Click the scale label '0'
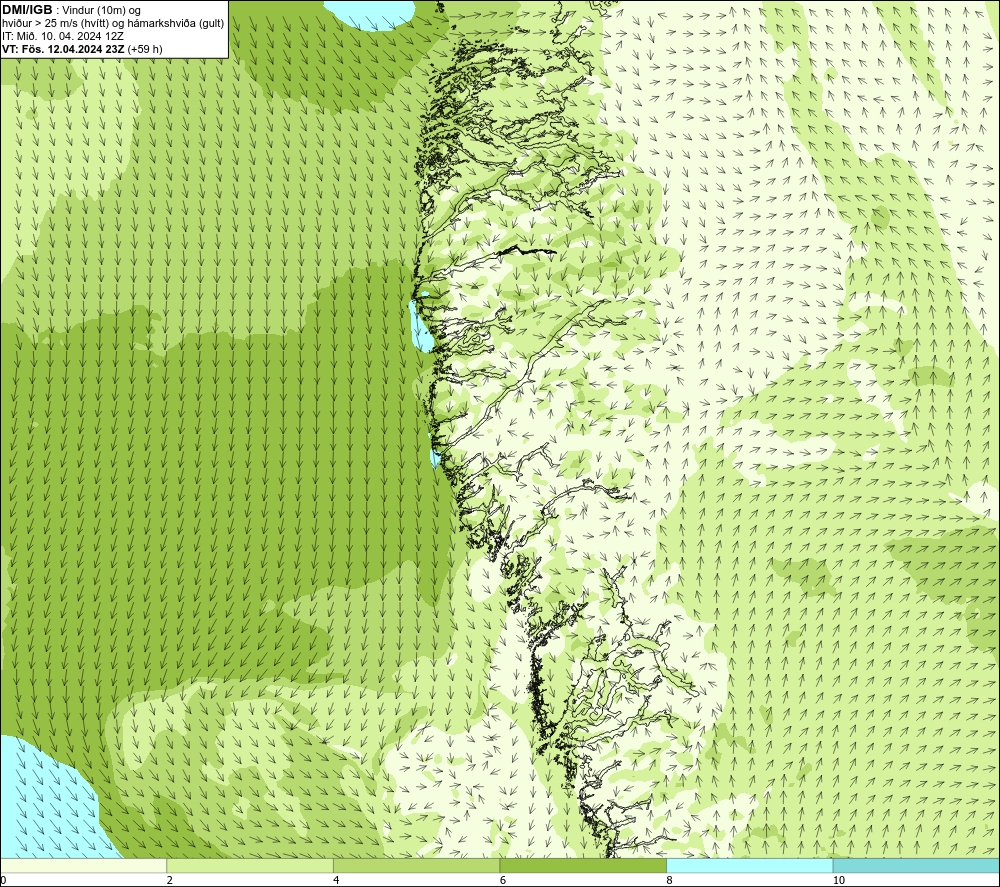This screenshot has height=887, width=1000. click(3, 880)
